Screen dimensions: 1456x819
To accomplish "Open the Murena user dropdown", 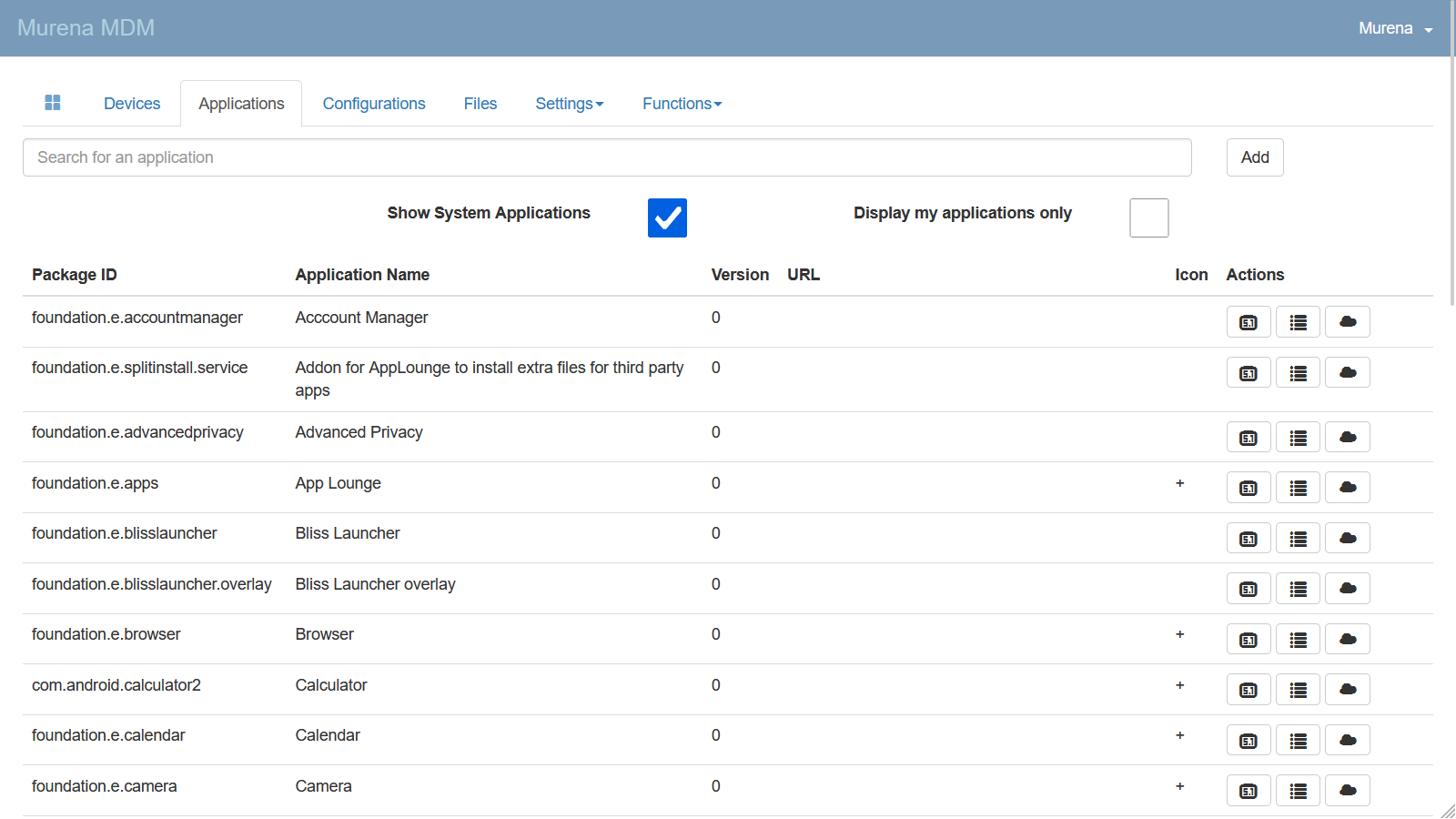I will [1395, 28].
